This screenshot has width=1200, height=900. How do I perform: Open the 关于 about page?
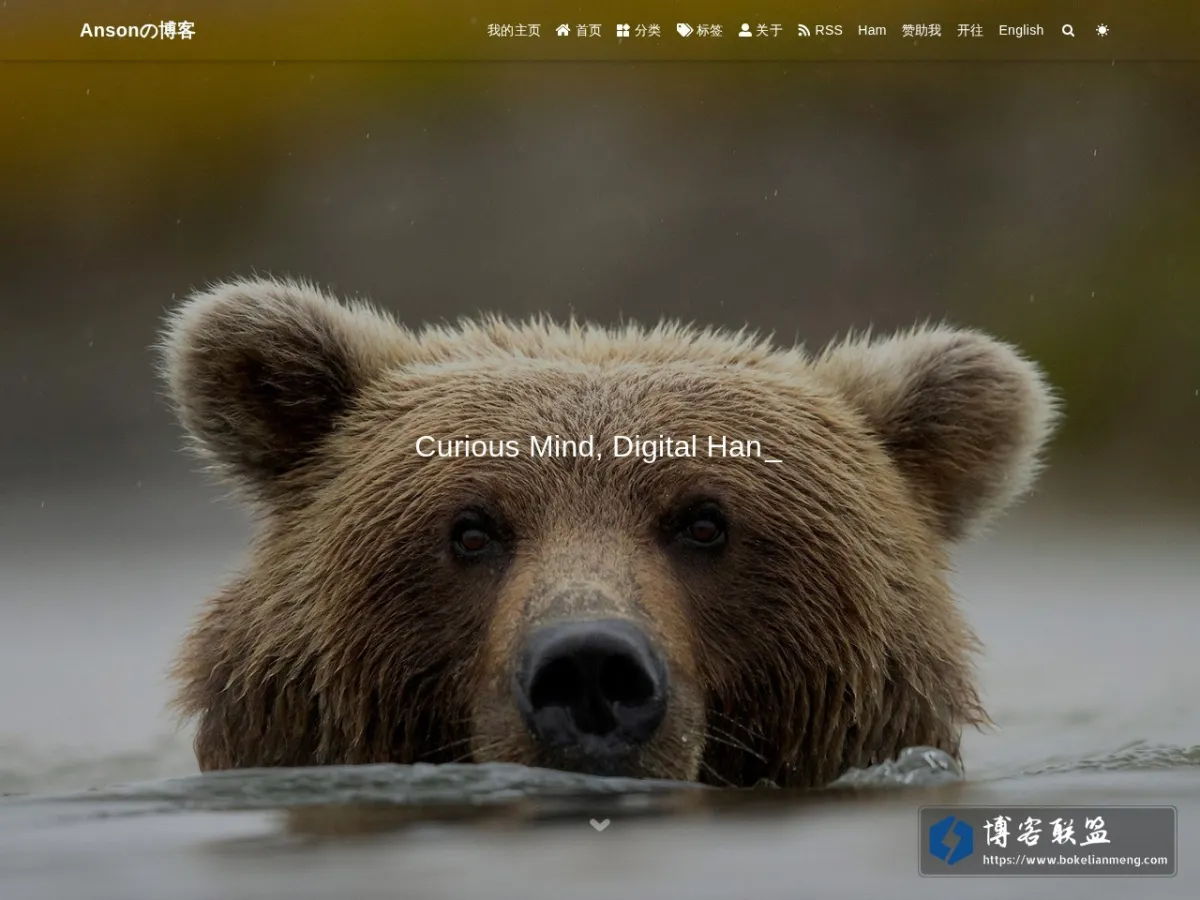tap(761, 30)
